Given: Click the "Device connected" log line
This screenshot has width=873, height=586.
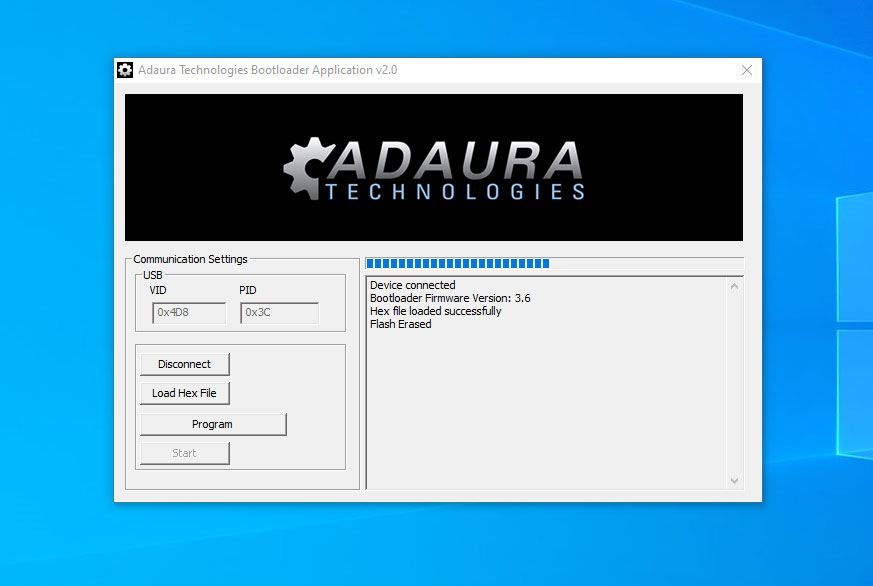Looking at the screenshot, I should 412,285.
